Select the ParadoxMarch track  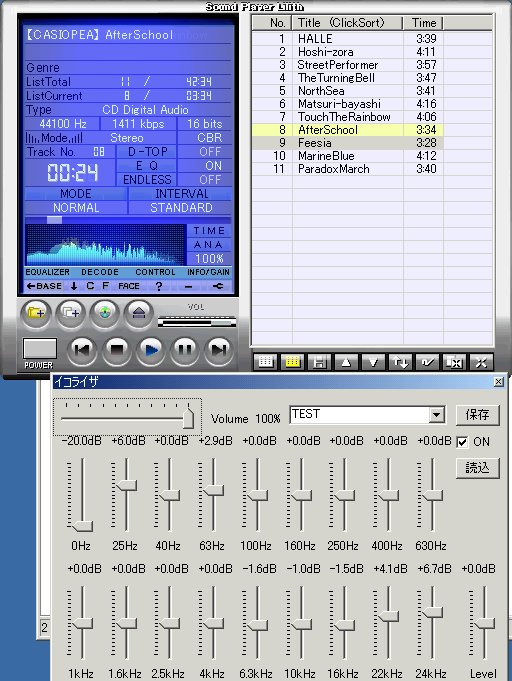pyautogui.click(x=347, y=169)
